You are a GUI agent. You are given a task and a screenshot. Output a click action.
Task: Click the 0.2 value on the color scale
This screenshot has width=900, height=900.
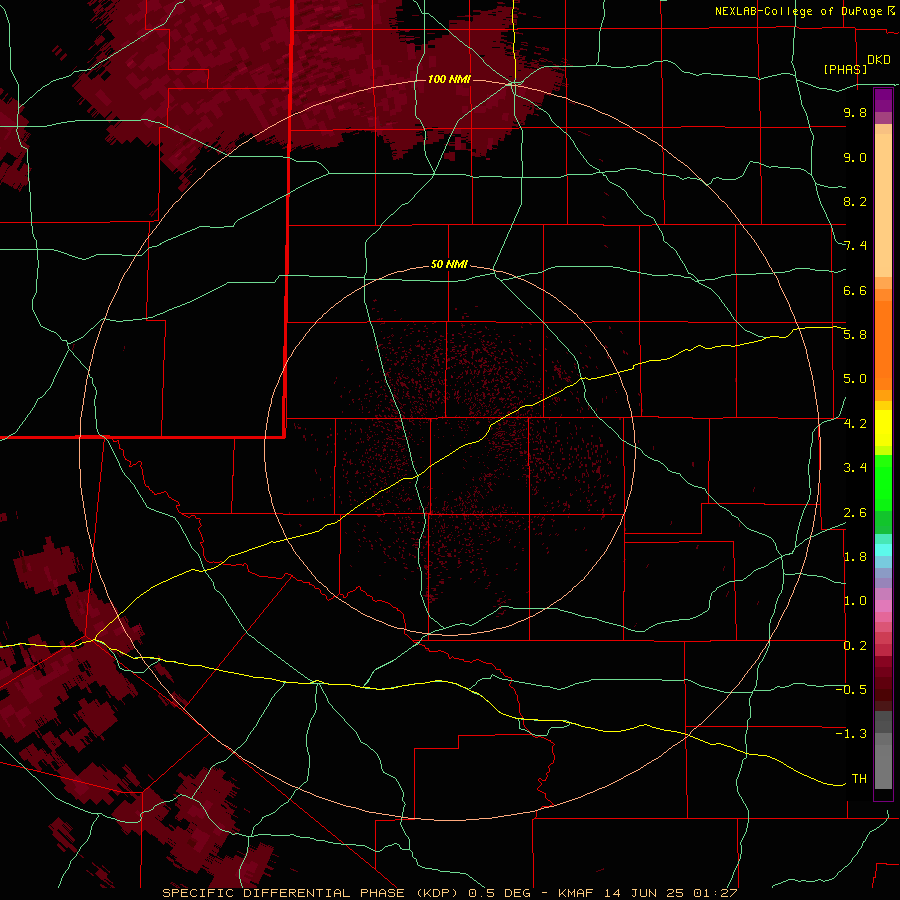855,646
